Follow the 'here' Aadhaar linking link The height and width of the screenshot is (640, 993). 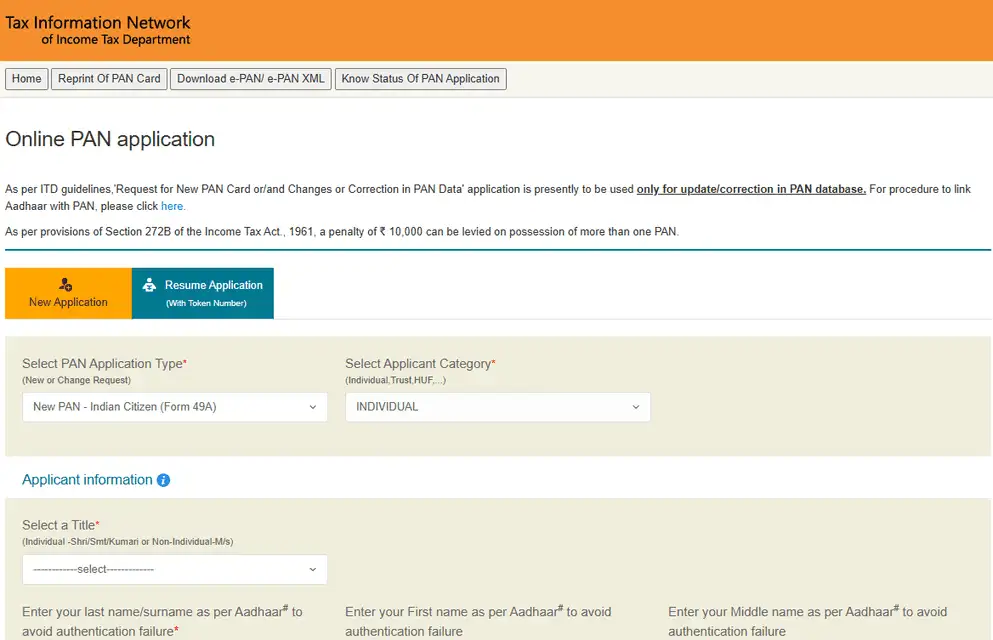172,206
